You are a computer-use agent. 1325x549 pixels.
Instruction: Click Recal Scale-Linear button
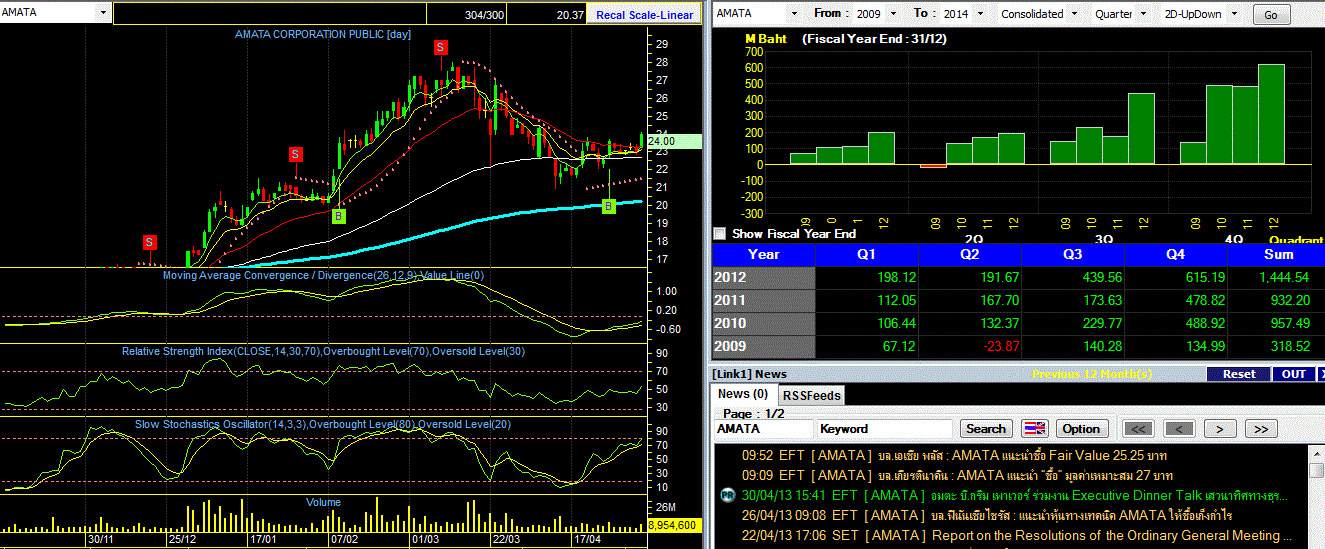644,14
